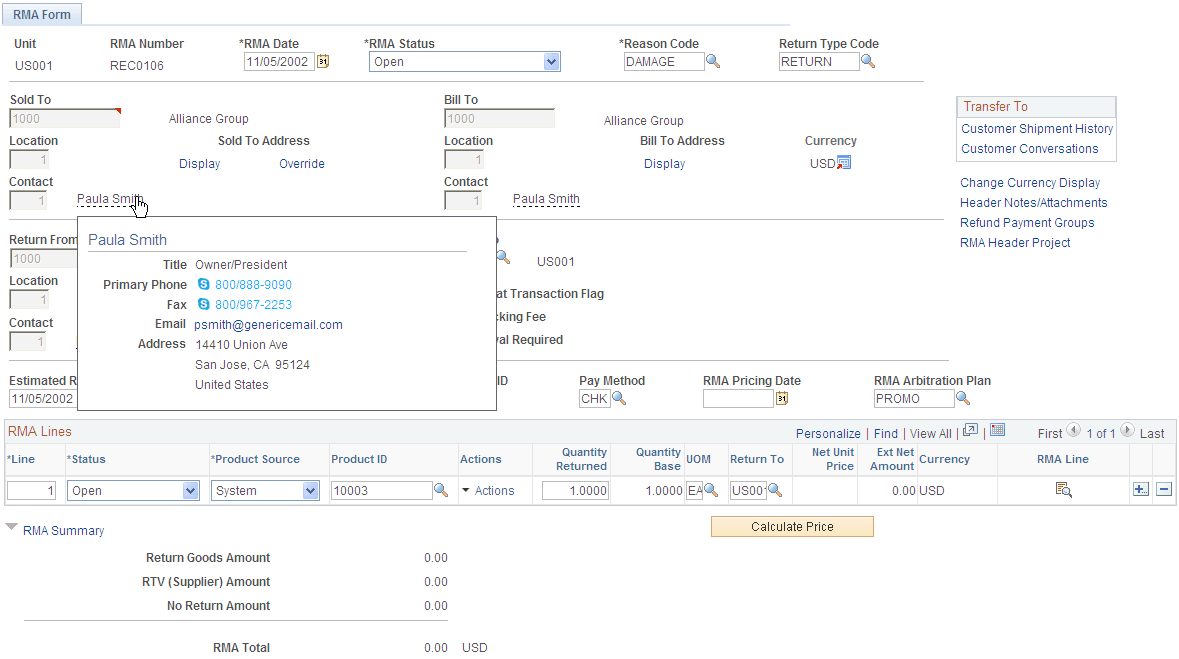1179x659 pixels.
Task: Delete the RMA line using minus icon
Action: tap(1164, 490)
